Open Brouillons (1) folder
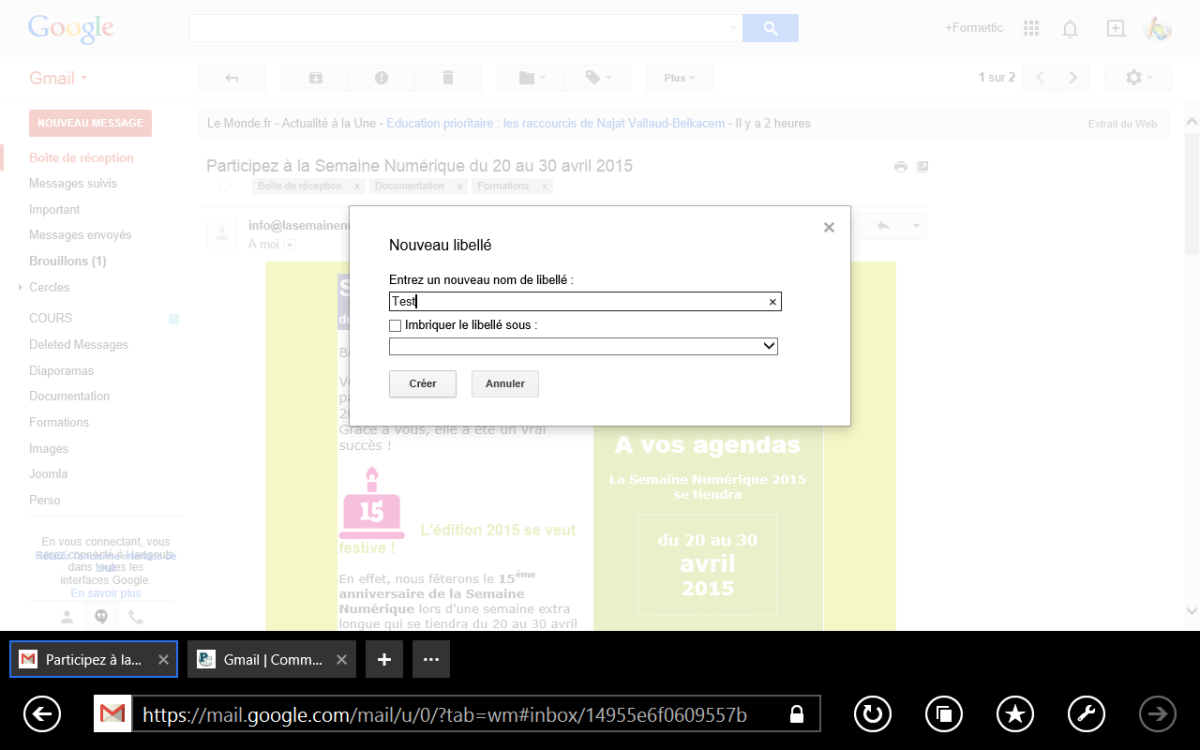This screenshot has width=1200, height=750. (67, 261)
